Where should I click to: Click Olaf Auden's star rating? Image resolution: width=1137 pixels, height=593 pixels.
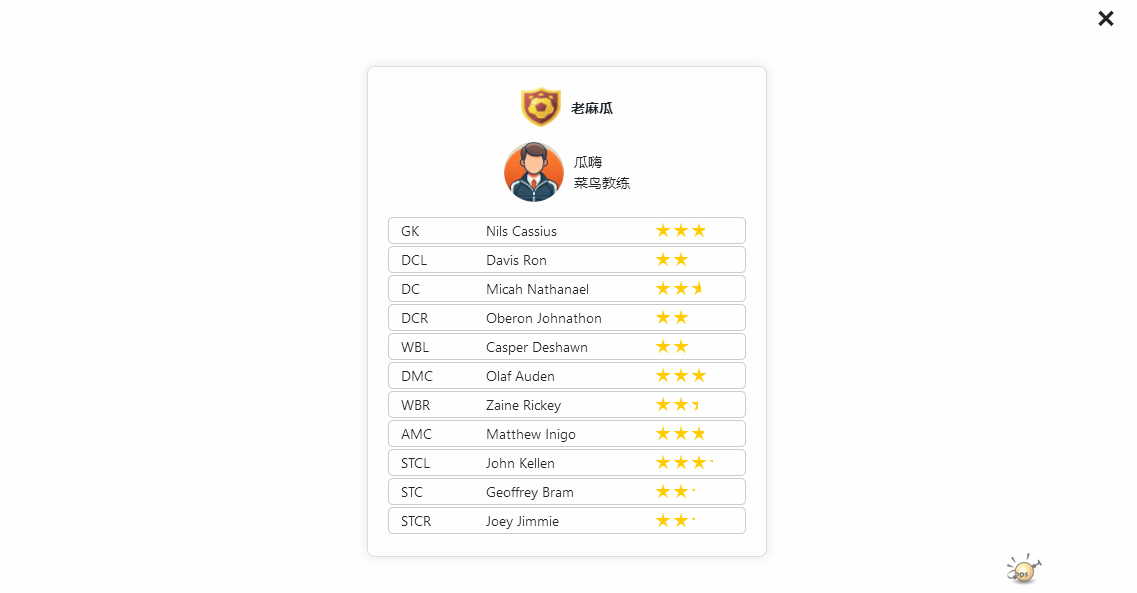[681, 376]
